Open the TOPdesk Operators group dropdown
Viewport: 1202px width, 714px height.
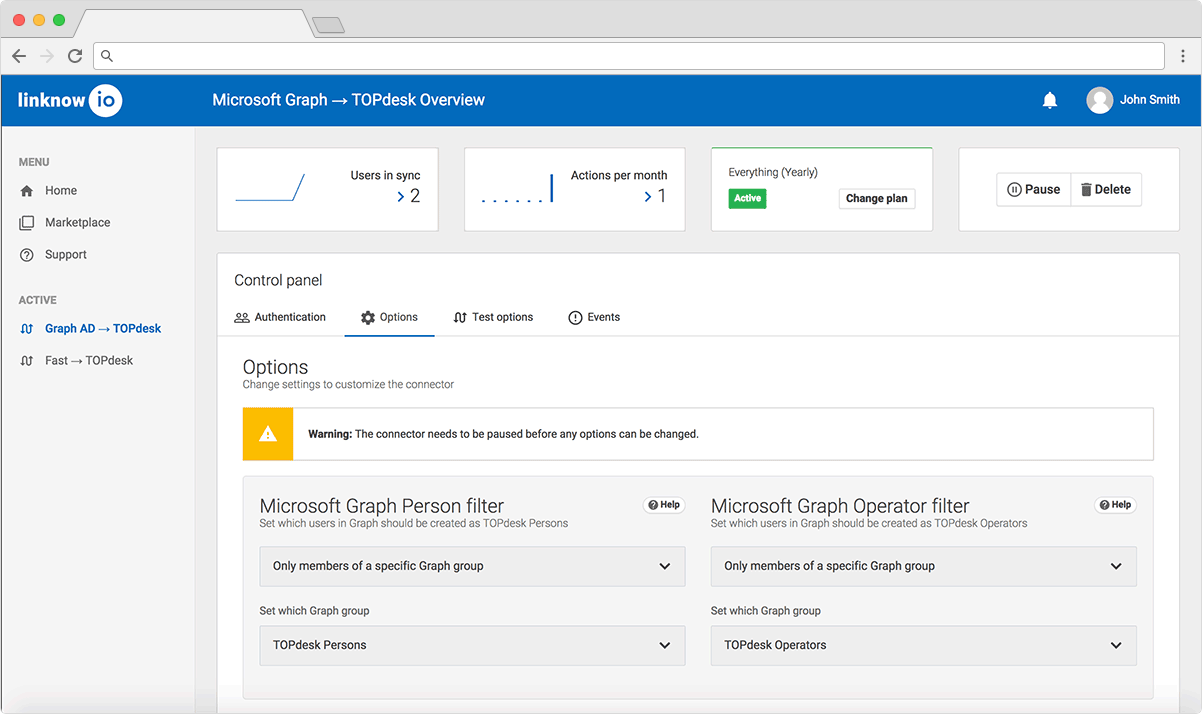pos(923,645)
